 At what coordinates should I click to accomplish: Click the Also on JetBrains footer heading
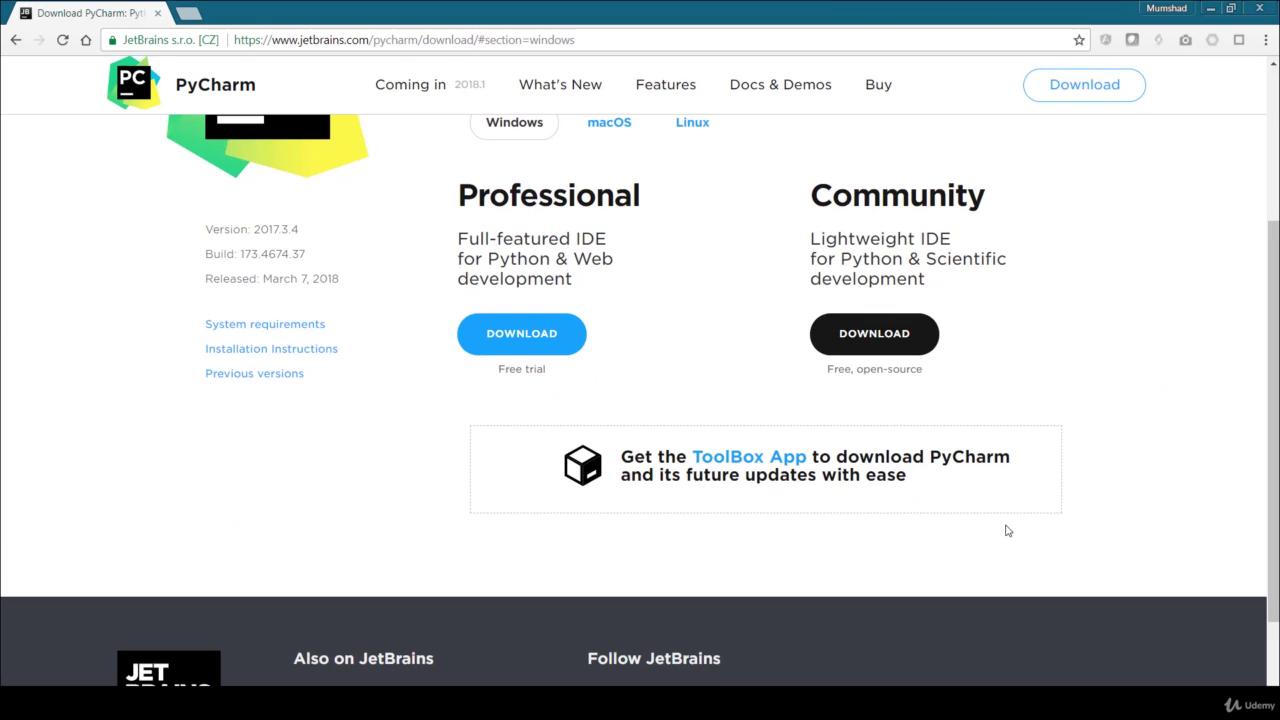(363, 659)
